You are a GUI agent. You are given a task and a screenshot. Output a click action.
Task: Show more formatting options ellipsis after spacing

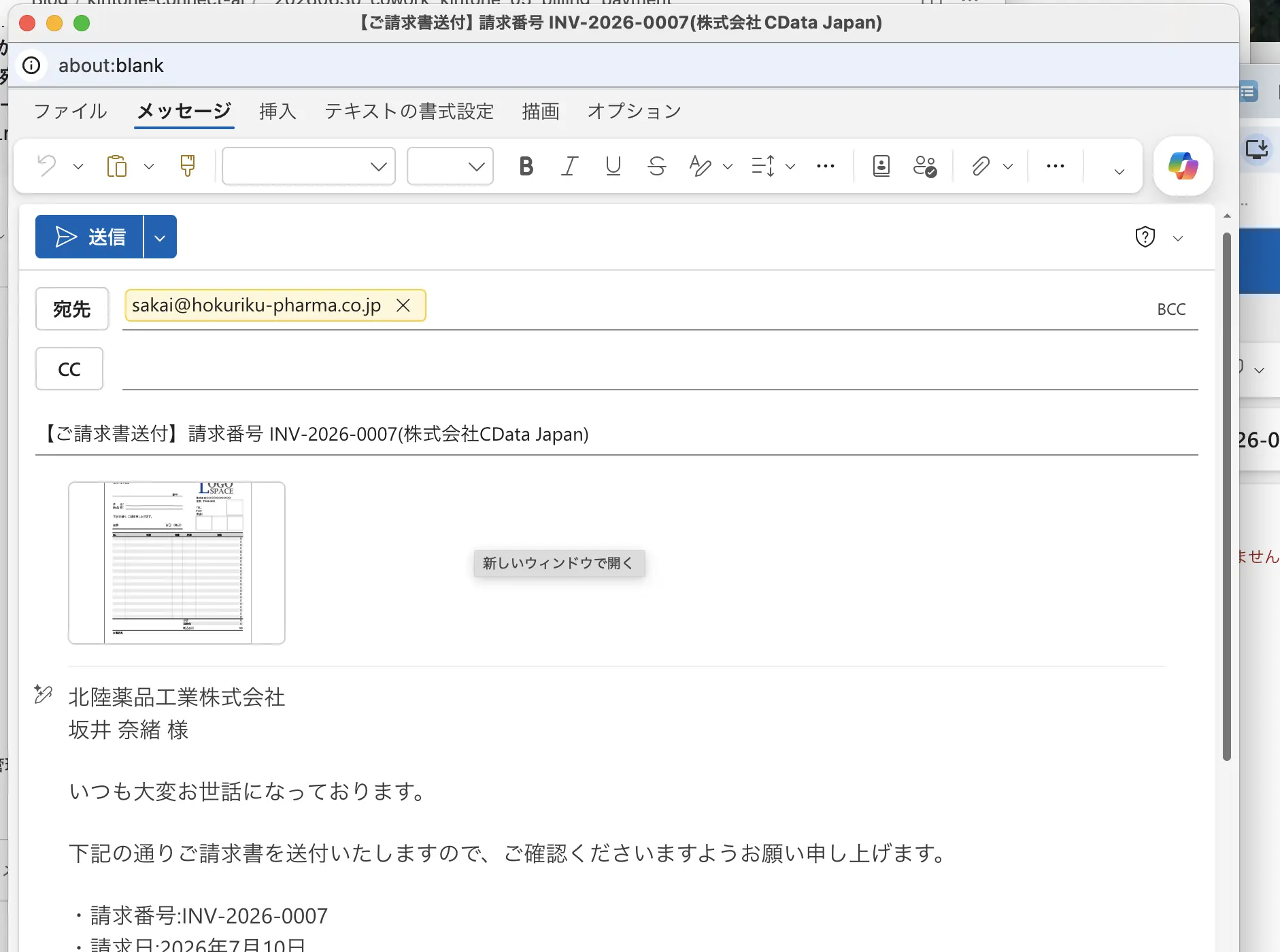pos(826,166)
